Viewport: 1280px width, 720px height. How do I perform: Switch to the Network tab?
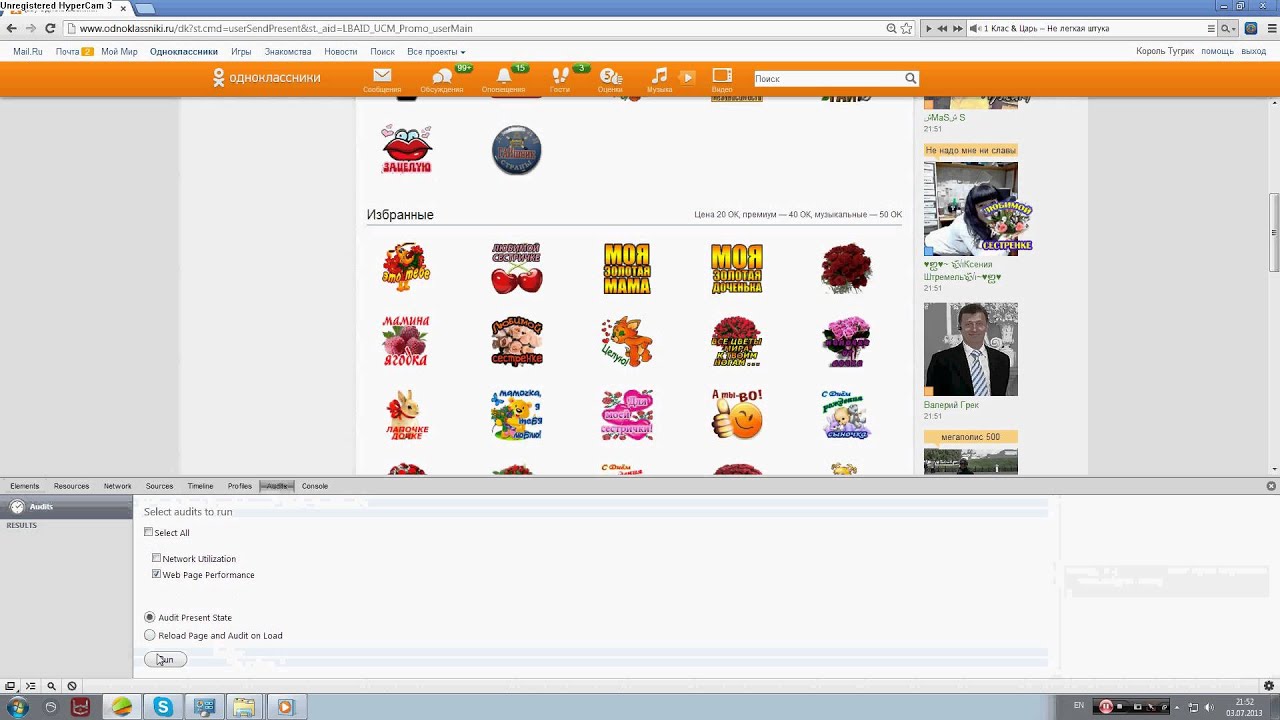point(117,486)
